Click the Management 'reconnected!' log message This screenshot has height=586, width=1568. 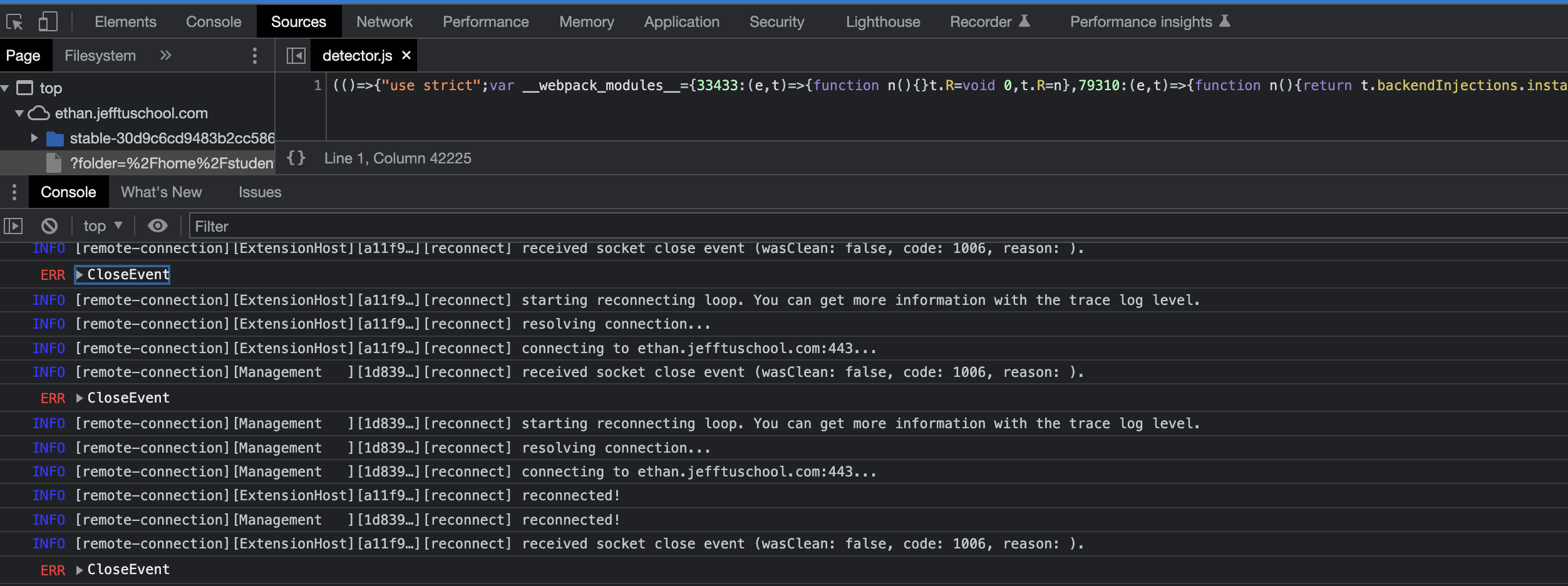[x=571, y=520]
